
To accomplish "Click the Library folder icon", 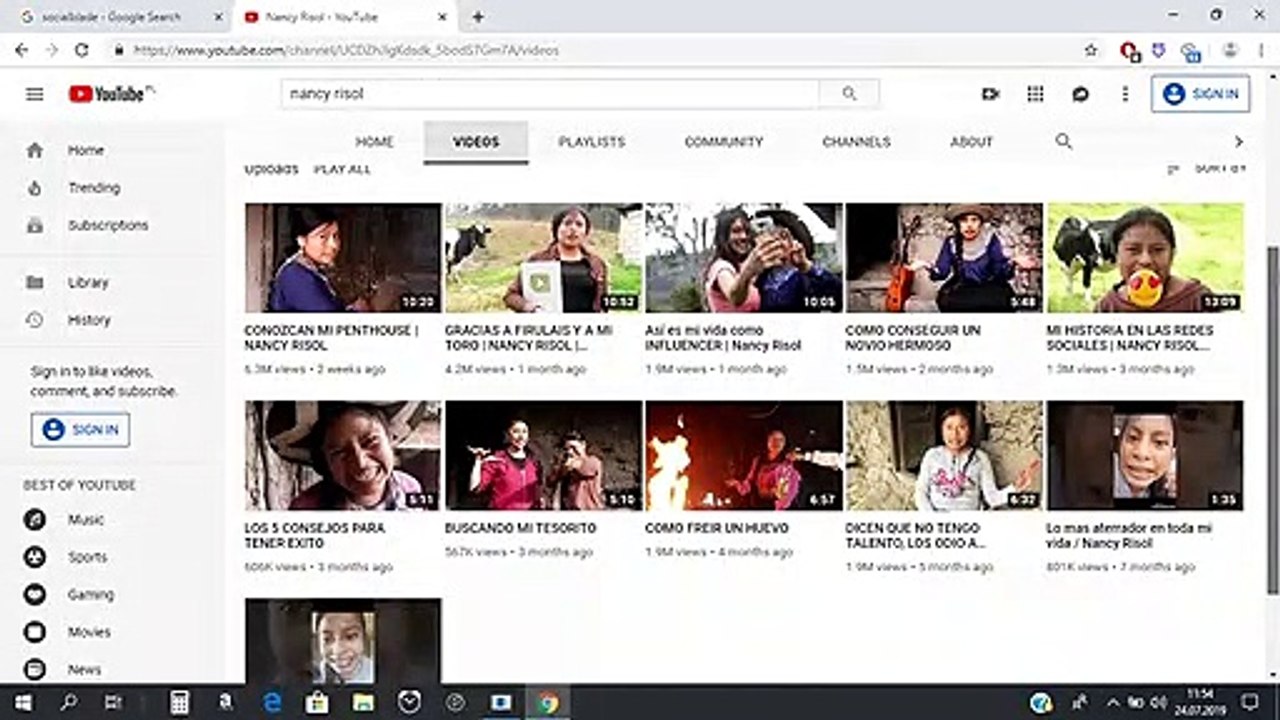I will tap(35, 283).
